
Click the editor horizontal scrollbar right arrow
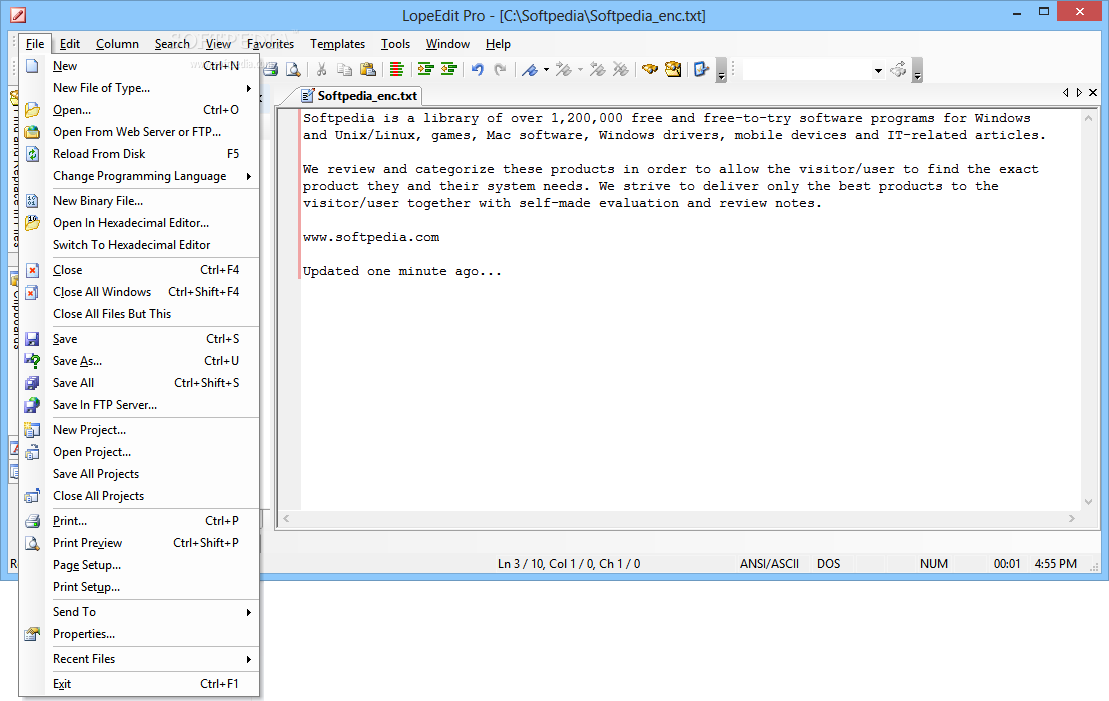1072,518
